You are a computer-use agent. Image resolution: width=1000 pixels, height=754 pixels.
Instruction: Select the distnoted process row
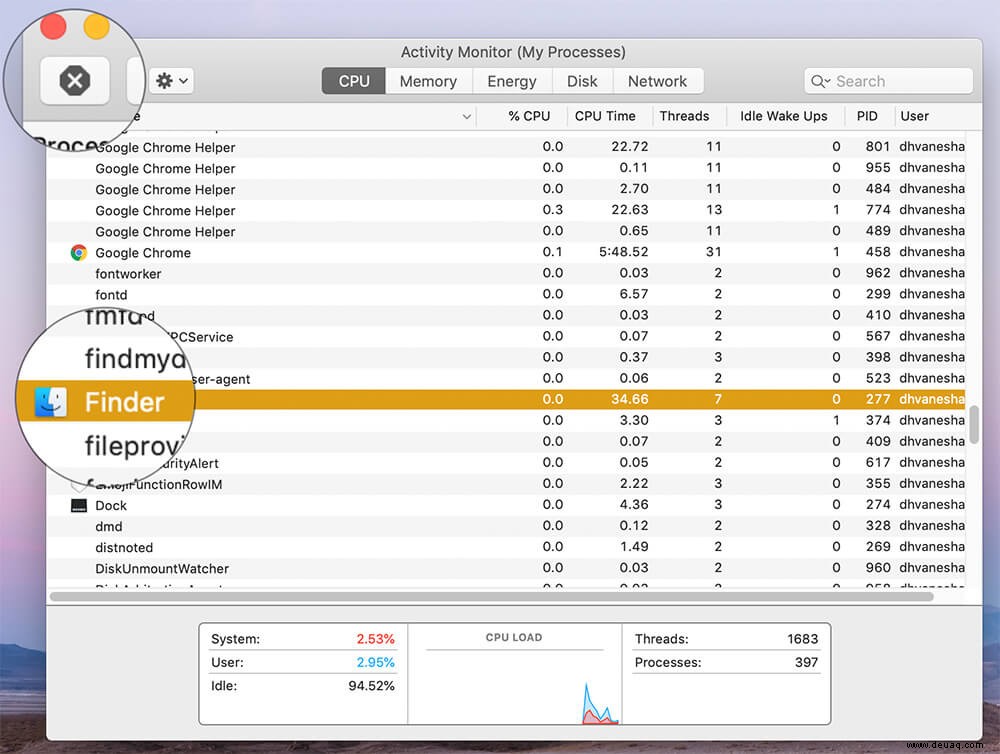(506, 547)
